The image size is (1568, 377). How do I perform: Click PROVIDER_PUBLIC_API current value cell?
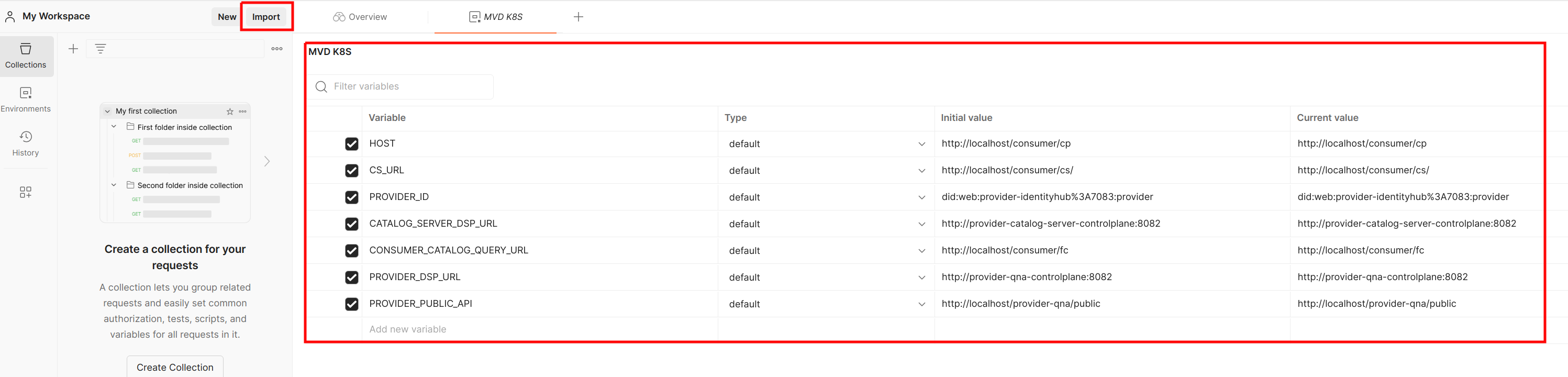[x=1418, y=304]
